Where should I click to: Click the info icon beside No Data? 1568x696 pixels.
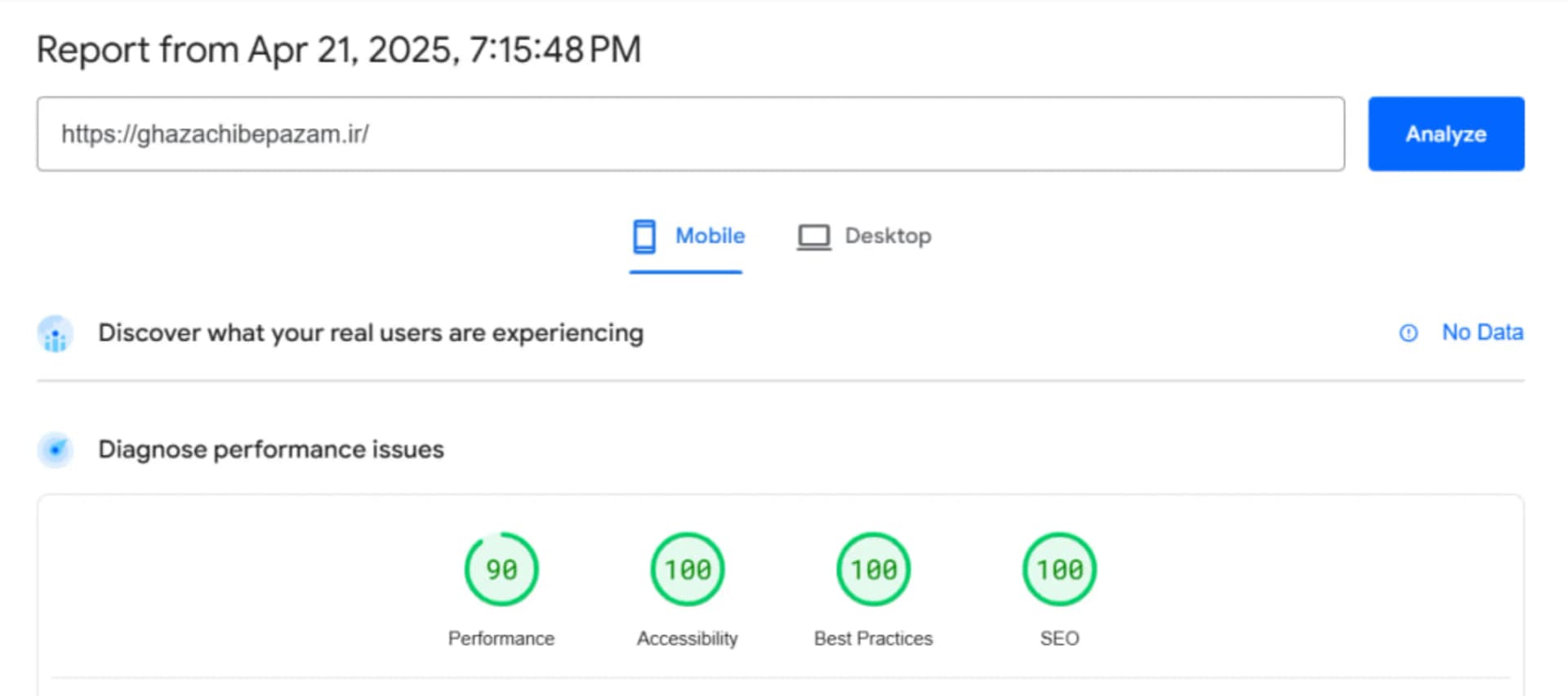(x=1408, y=333)
